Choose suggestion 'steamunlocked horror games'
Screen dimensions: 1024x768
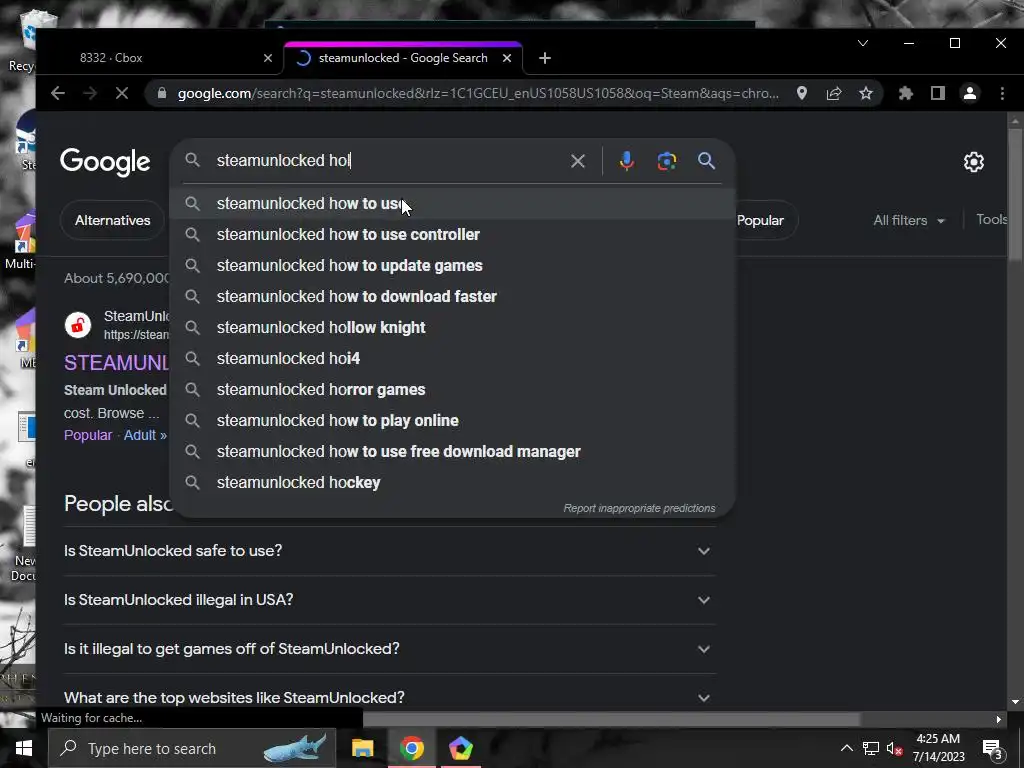pos(452,389)
